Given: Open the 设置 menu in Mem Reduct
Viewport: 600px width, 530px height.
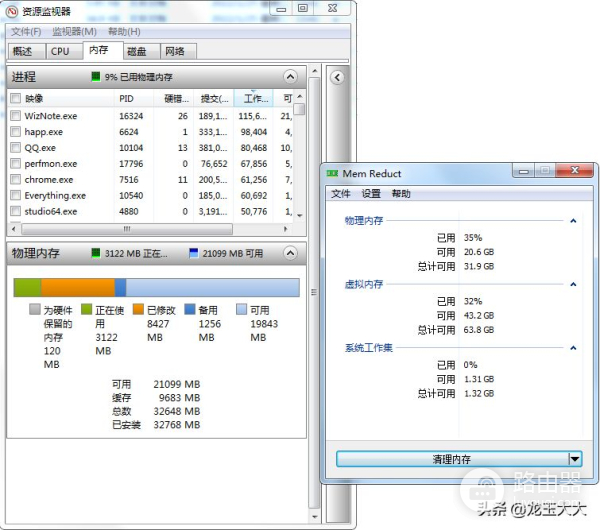Looking at the screenshot, I should pyautogui.click(x=371, y=194).
